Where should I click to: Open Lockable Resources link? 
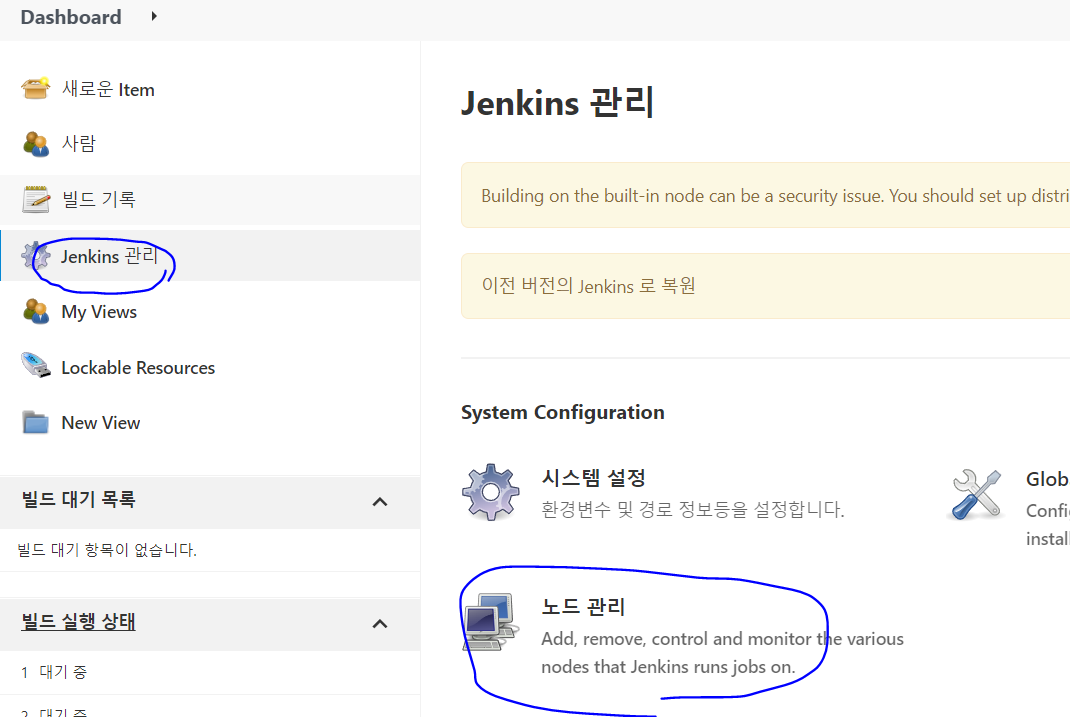[138, 368]
